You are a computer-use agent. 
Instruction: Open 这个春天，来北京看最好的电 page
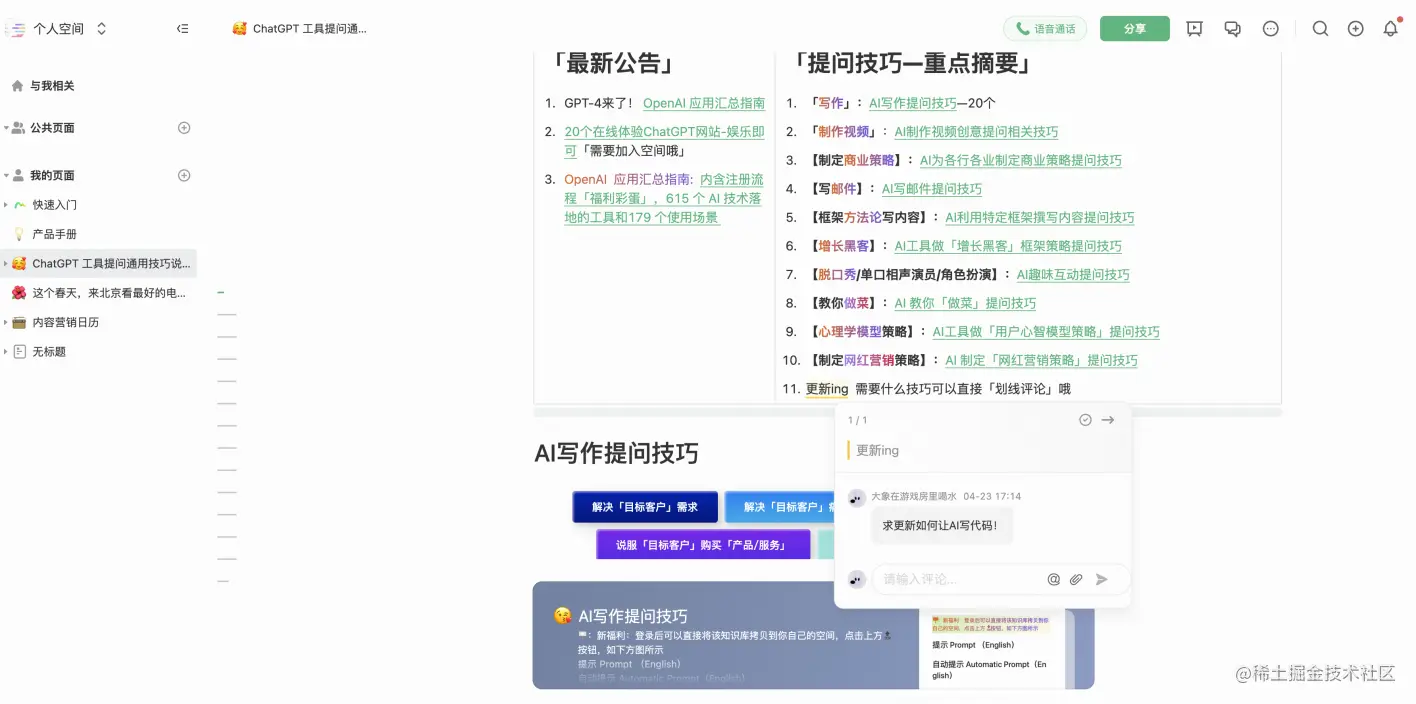tap(108, 293)
